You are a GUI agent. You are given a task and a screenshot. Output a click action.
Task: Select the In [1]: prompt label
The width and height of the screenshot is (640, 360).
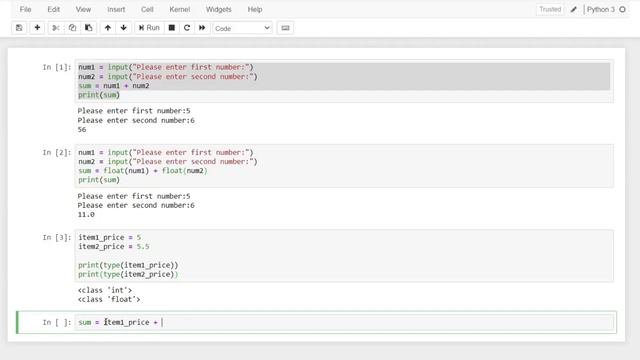coord(57,67)
